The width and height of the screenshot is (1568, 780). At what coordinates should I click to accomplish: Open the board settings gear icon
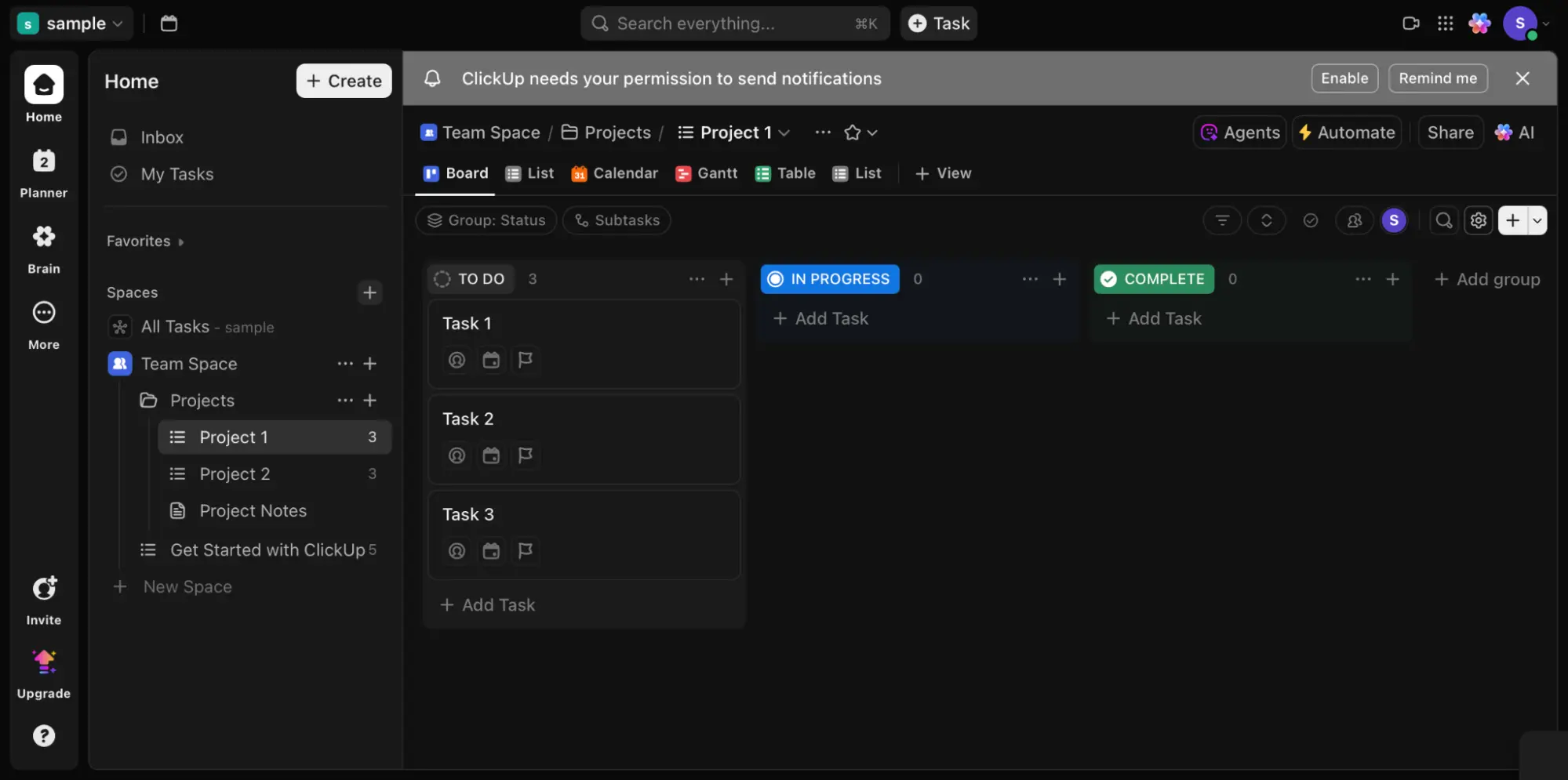tap(1478, 221)
